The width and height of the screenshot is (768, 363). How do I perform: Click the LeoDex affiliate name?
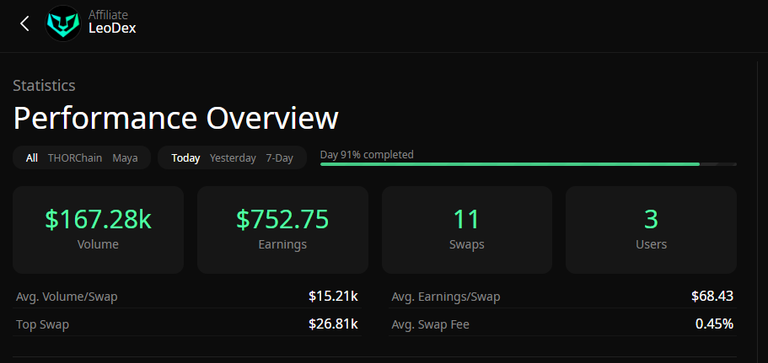pyautogui.click(x=112, y=28)
